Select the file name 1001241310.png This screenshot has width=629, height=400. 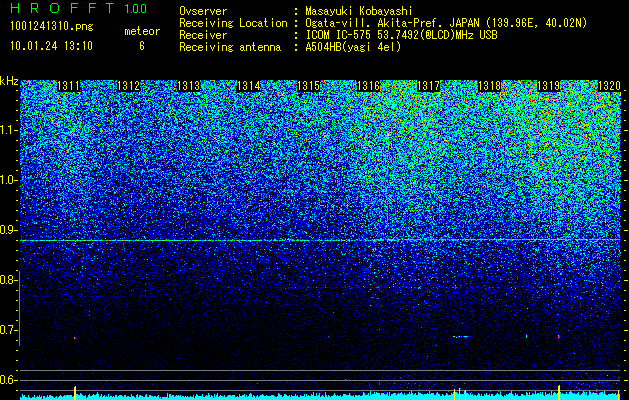tap(52, 26)
